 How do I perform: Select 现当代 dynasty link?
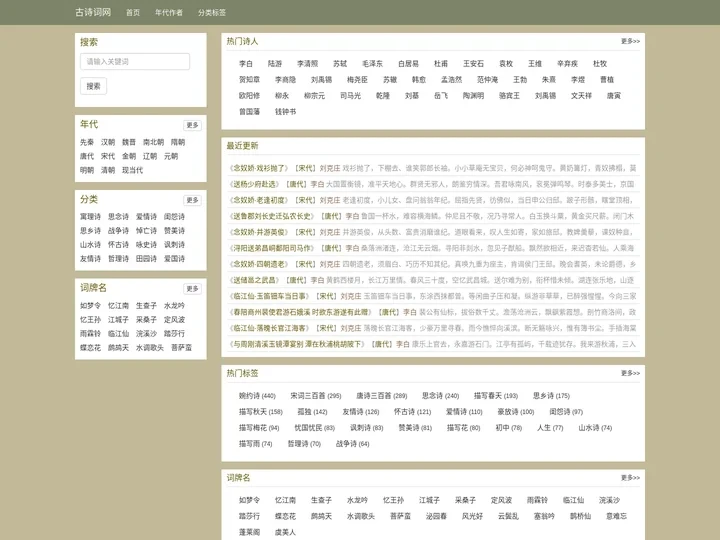pos(133,170)
